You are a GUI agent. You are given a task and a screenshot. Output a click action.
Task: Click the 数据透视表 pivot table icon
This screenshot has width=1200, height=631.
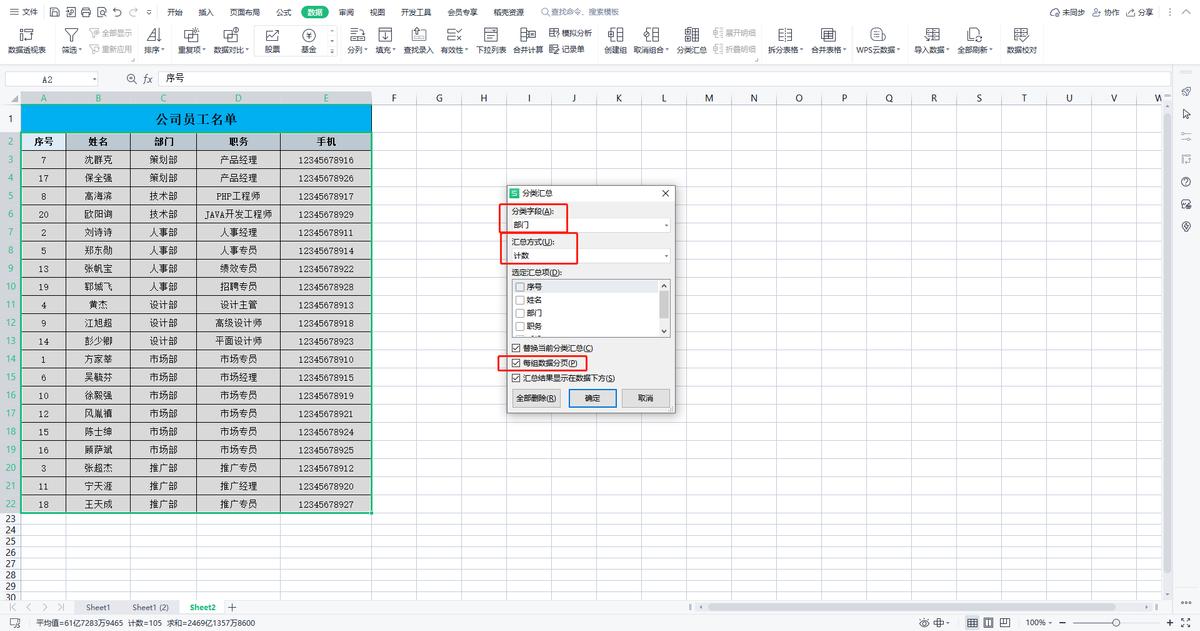tap(26, 40)
